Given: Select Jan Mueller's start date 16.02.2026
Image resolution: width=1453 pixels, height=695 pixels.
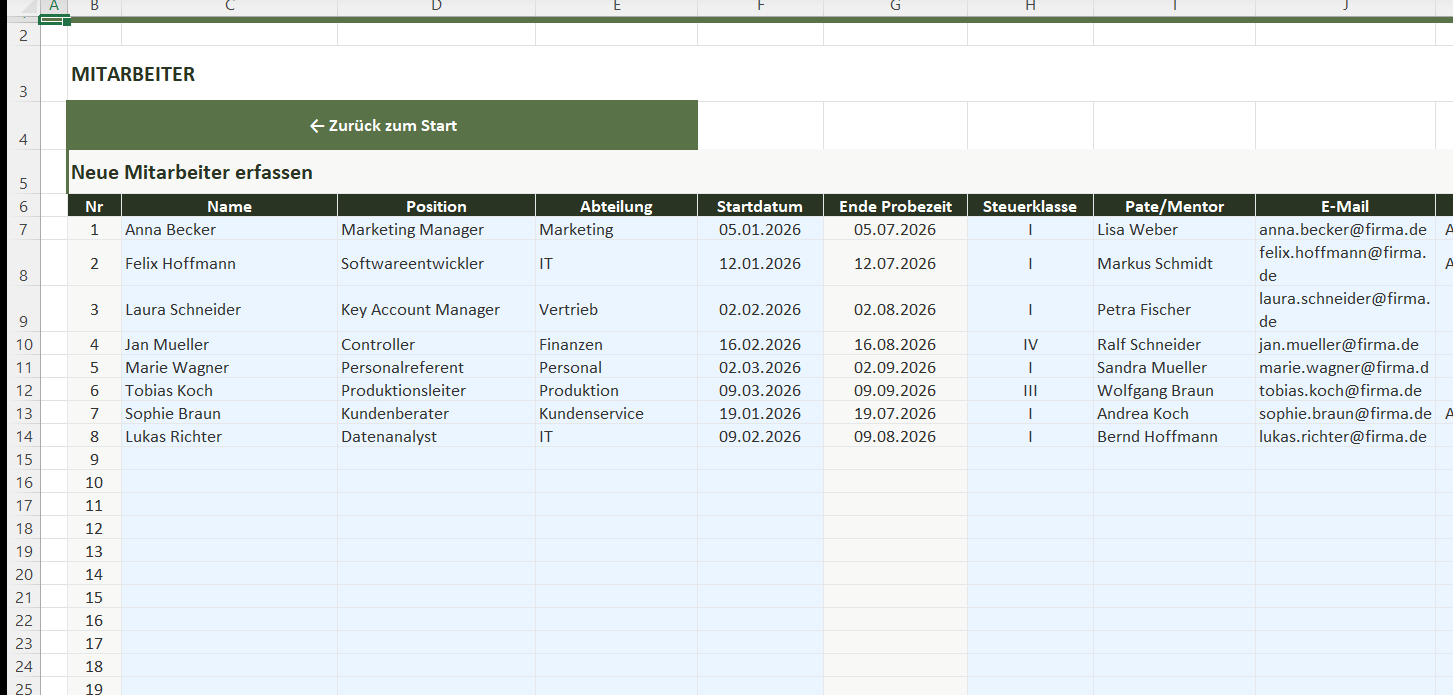Looking at the screenshot, I should (760, 345).
